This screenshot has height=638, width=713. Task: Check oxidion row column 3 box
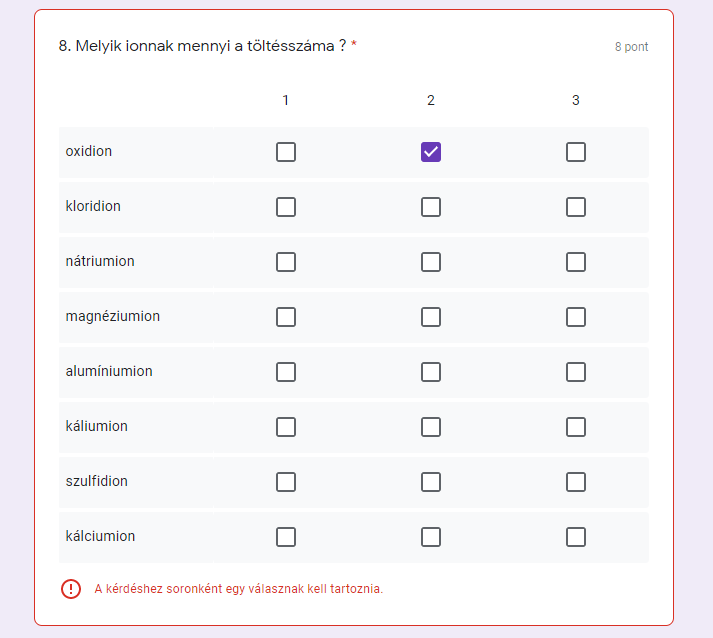(x=576, y=152)
